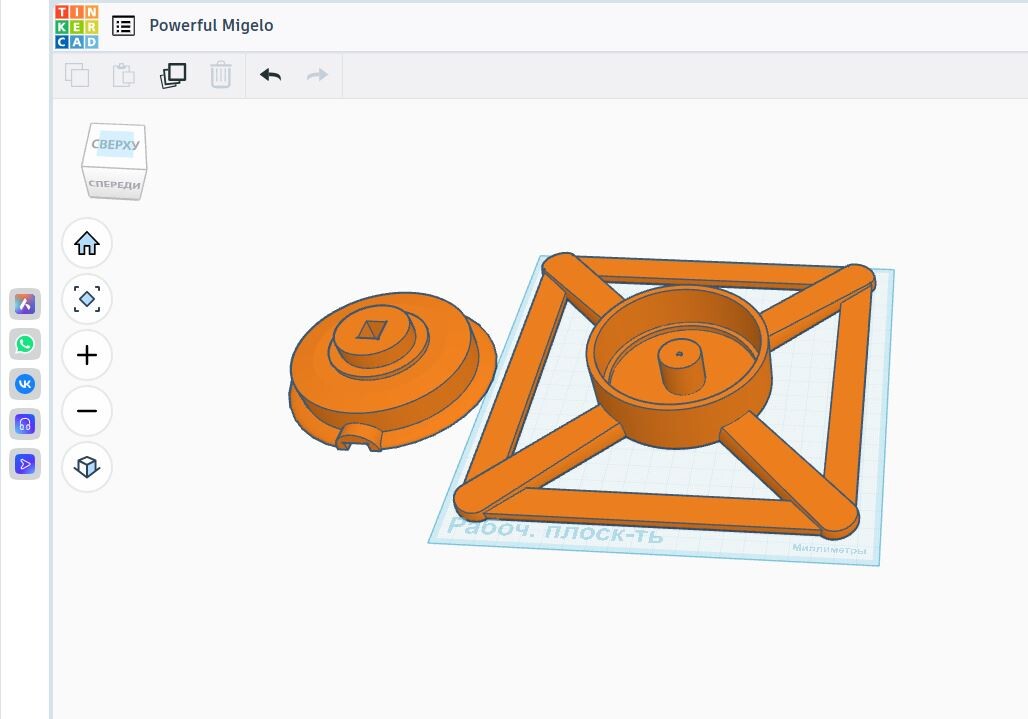
Task: Reset to Home view
Action: click(87, 243)
